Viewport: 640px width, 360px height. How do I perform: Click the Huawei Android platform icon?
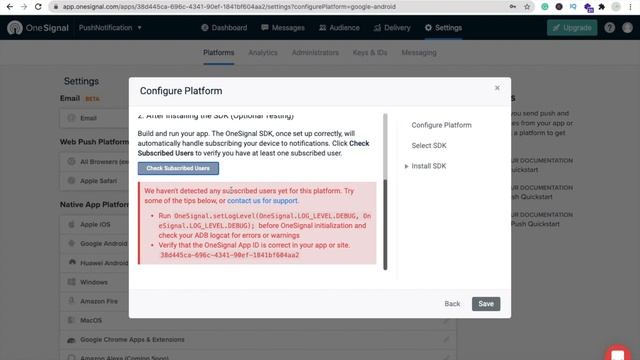(x=72, y=262)
